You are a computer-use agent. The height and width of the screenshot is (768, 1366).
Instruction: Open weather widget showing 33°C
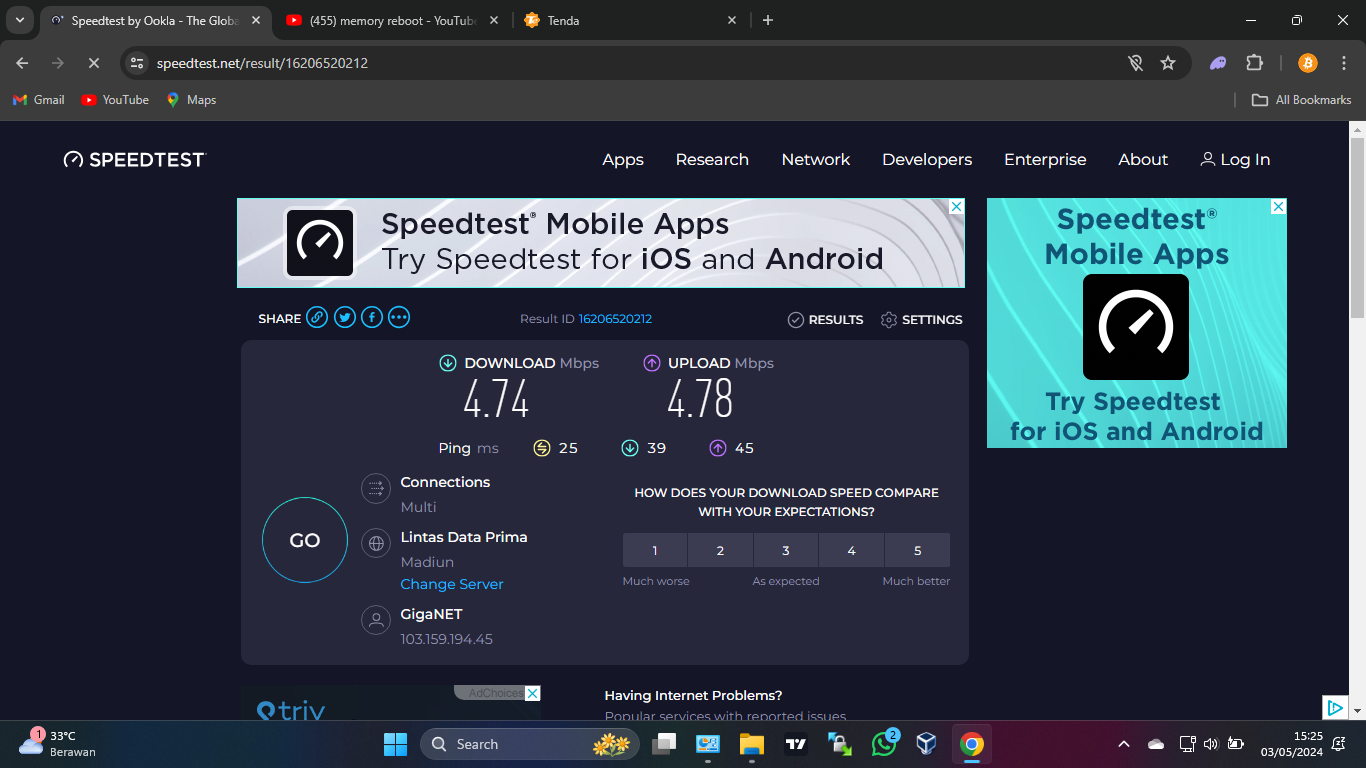(58, 744)
